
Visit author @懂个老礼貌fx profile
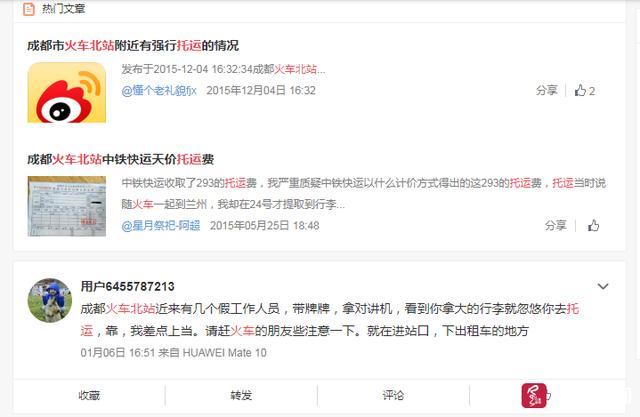tap(159, 90)
